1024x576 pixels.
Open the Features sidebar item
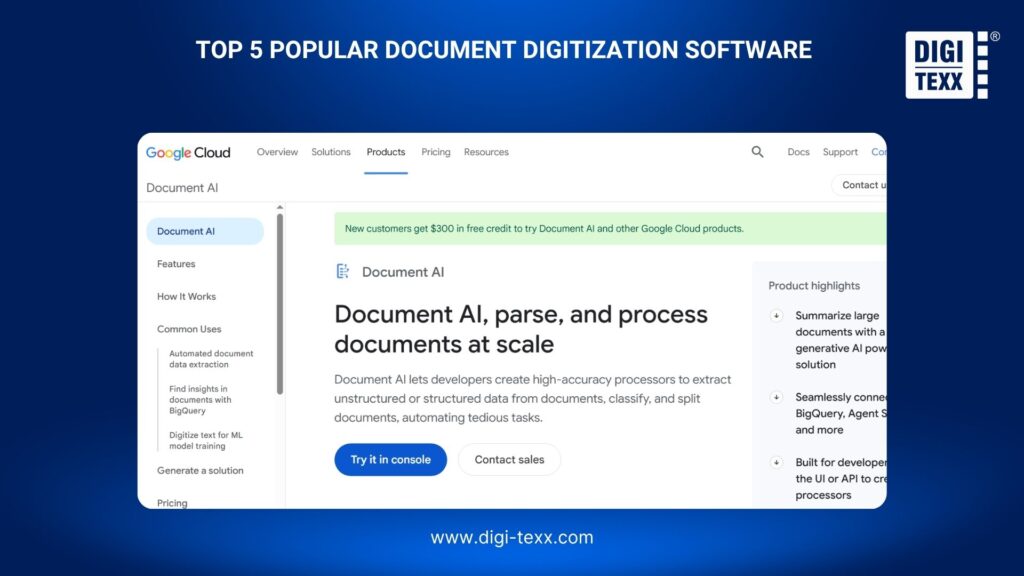[176, 264]
